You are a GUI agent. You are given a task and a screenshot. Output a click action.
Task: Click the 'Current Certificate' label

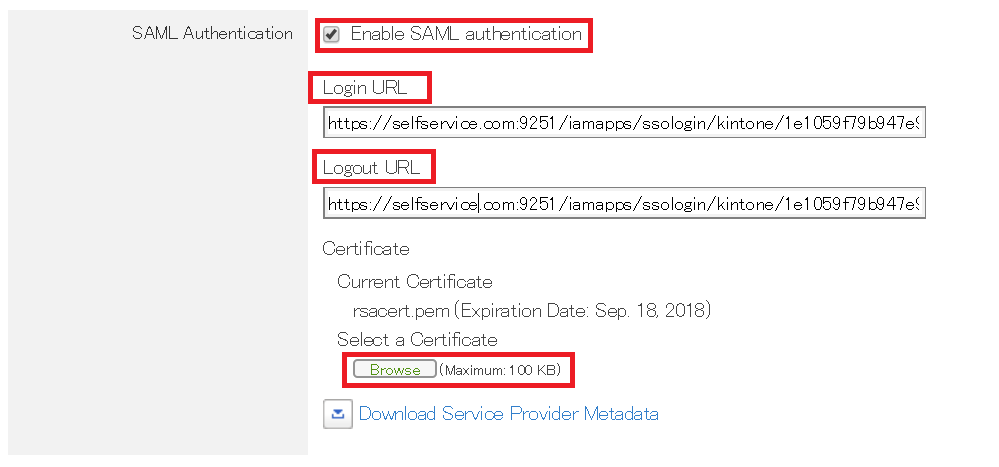pyautogui.click(x=414, y=282)
